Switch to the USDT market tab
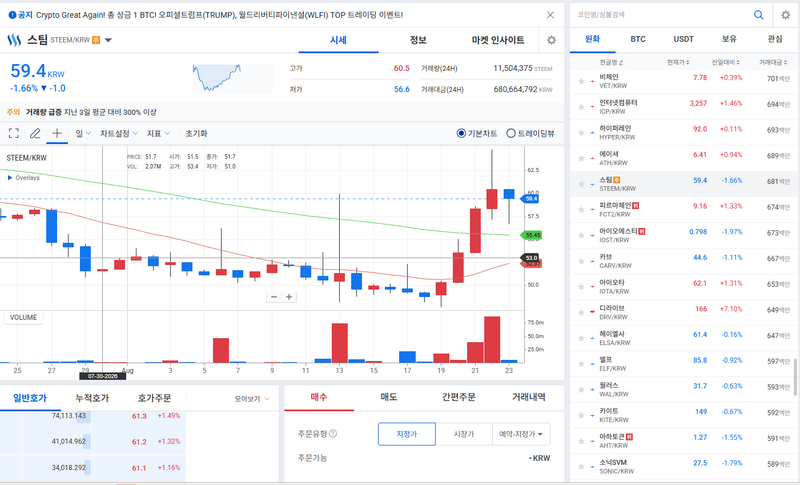The height and width of the screenshot is (485, 800). click(x=684, y=39)
